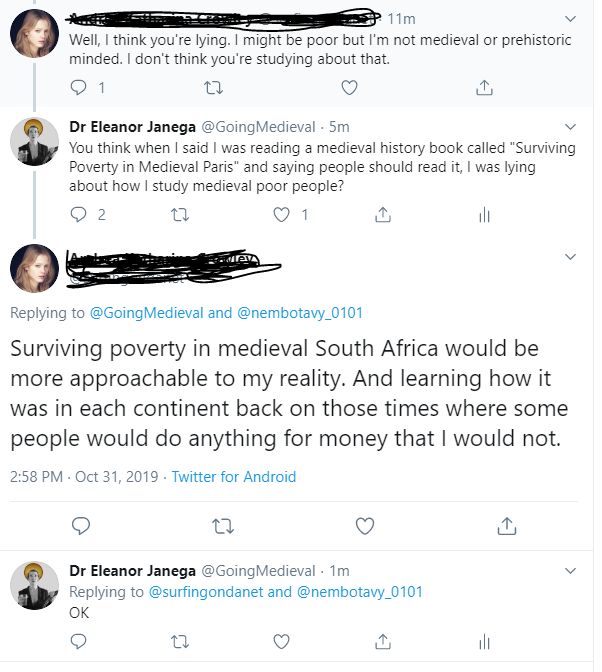Share the tweet posted 11m ago
The height and width of the screenshot is (672, 602).
point(484,87)
